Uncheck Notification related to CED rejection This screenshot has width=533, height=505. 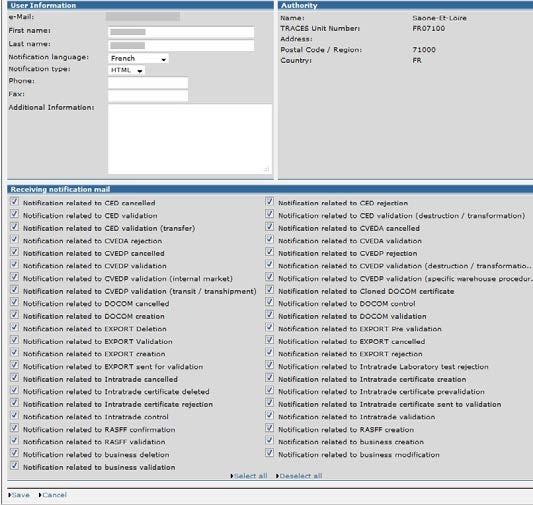coord(270,202)
